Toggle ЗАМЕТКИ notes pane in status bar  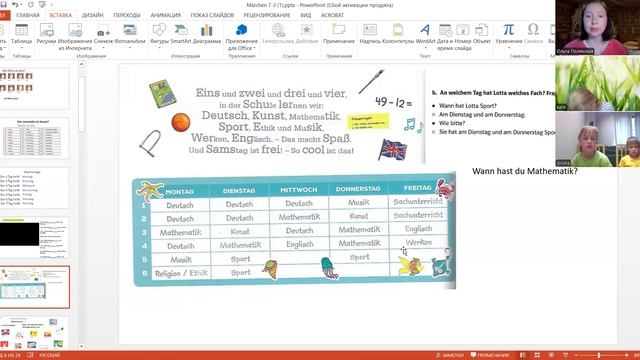(450, 355)
